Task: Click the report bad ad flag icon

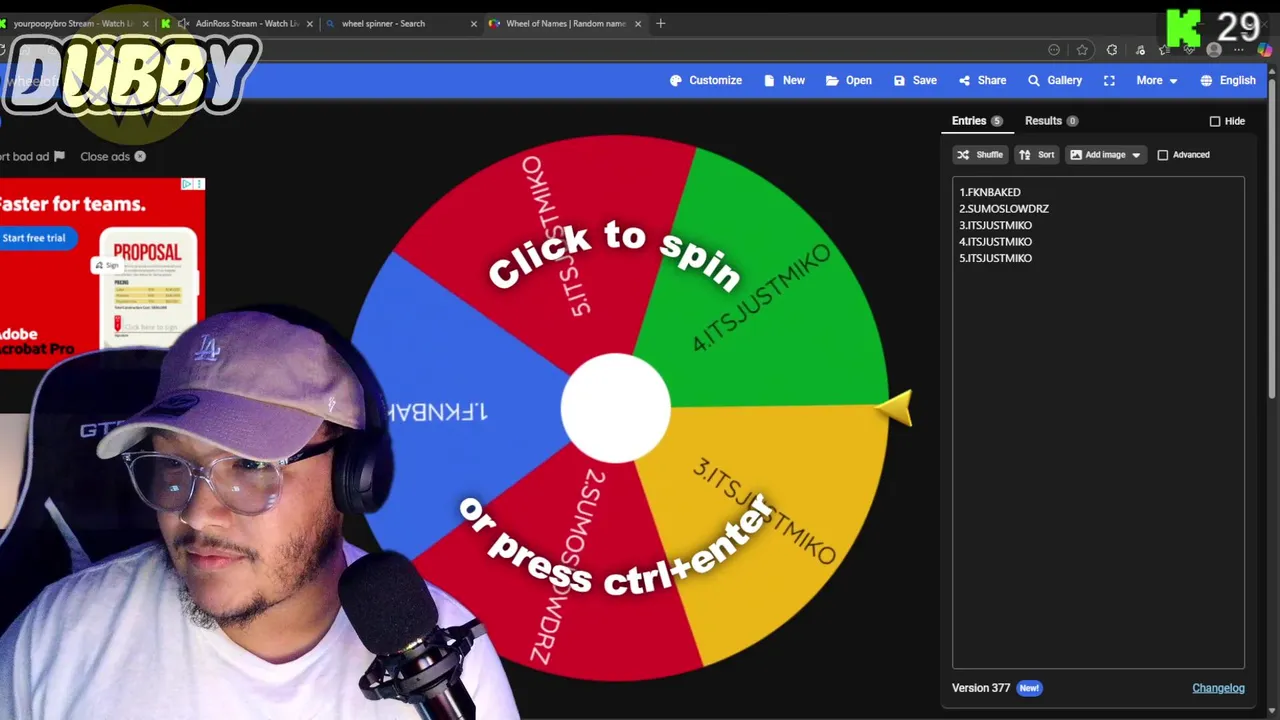Action: 59,156
